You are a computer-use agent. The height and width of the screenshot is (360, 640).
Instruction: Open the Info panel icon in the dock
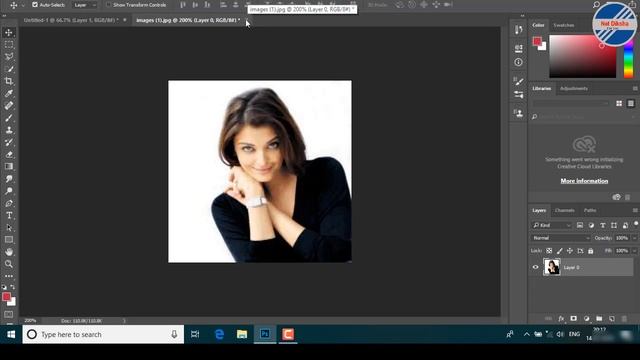click(x=518, y=62)
